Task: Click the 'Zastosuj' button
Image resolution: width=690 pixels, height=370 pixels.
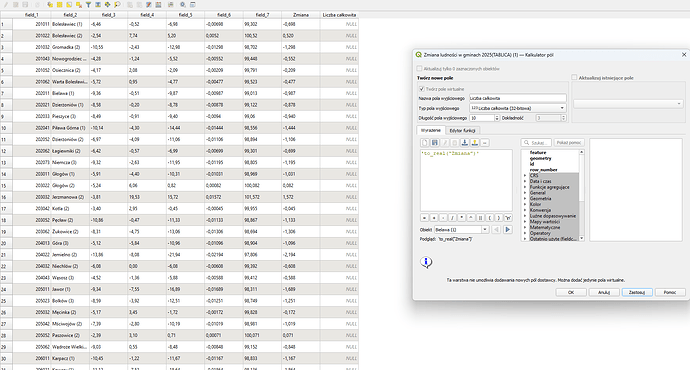Action: 637,292
